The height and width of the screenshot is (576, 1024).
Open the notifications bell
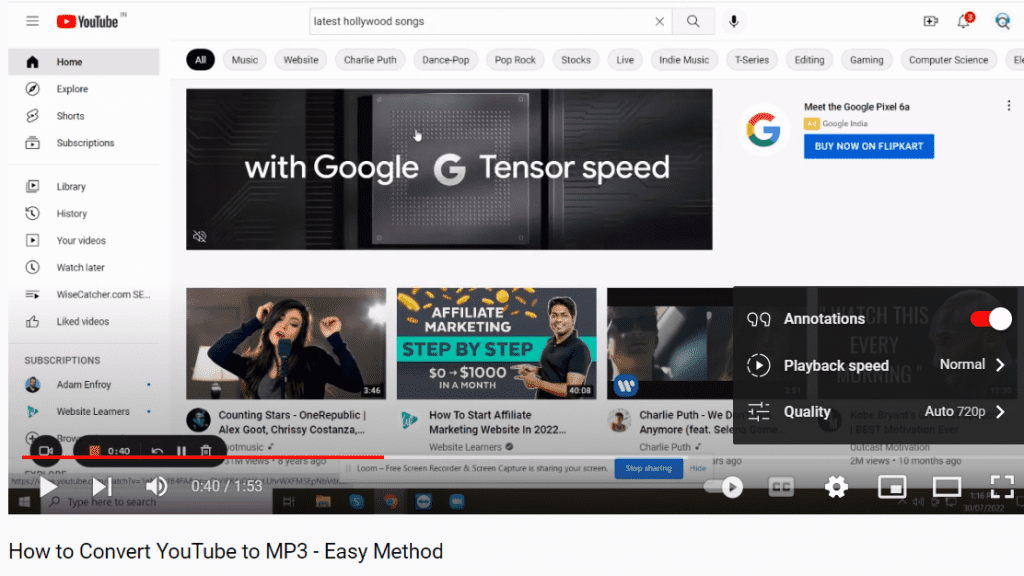965,21
